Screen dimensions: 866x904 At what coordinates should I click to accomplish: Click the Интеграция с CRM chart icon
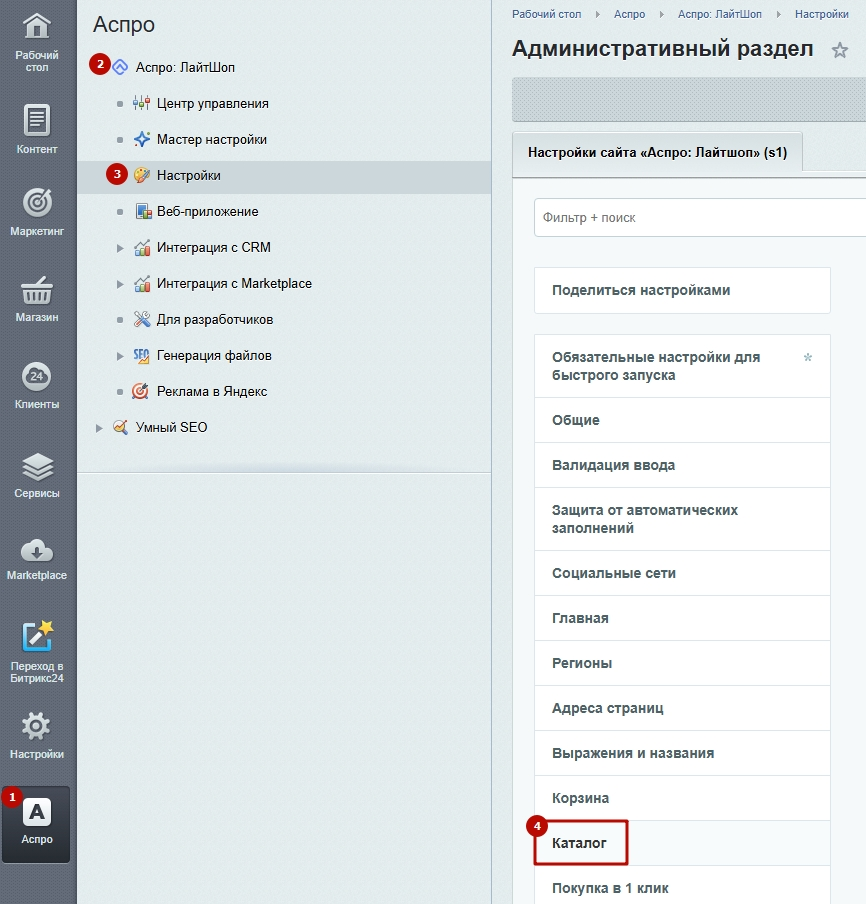[x=142, y=247]
